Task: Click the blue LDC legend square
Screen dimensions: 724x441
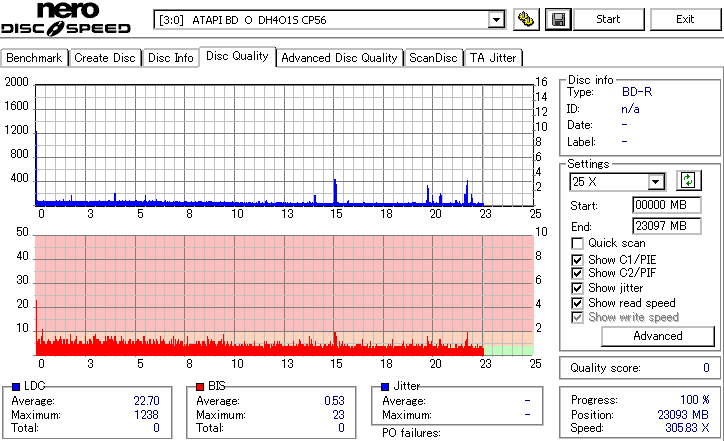Action: click(16, 387)
